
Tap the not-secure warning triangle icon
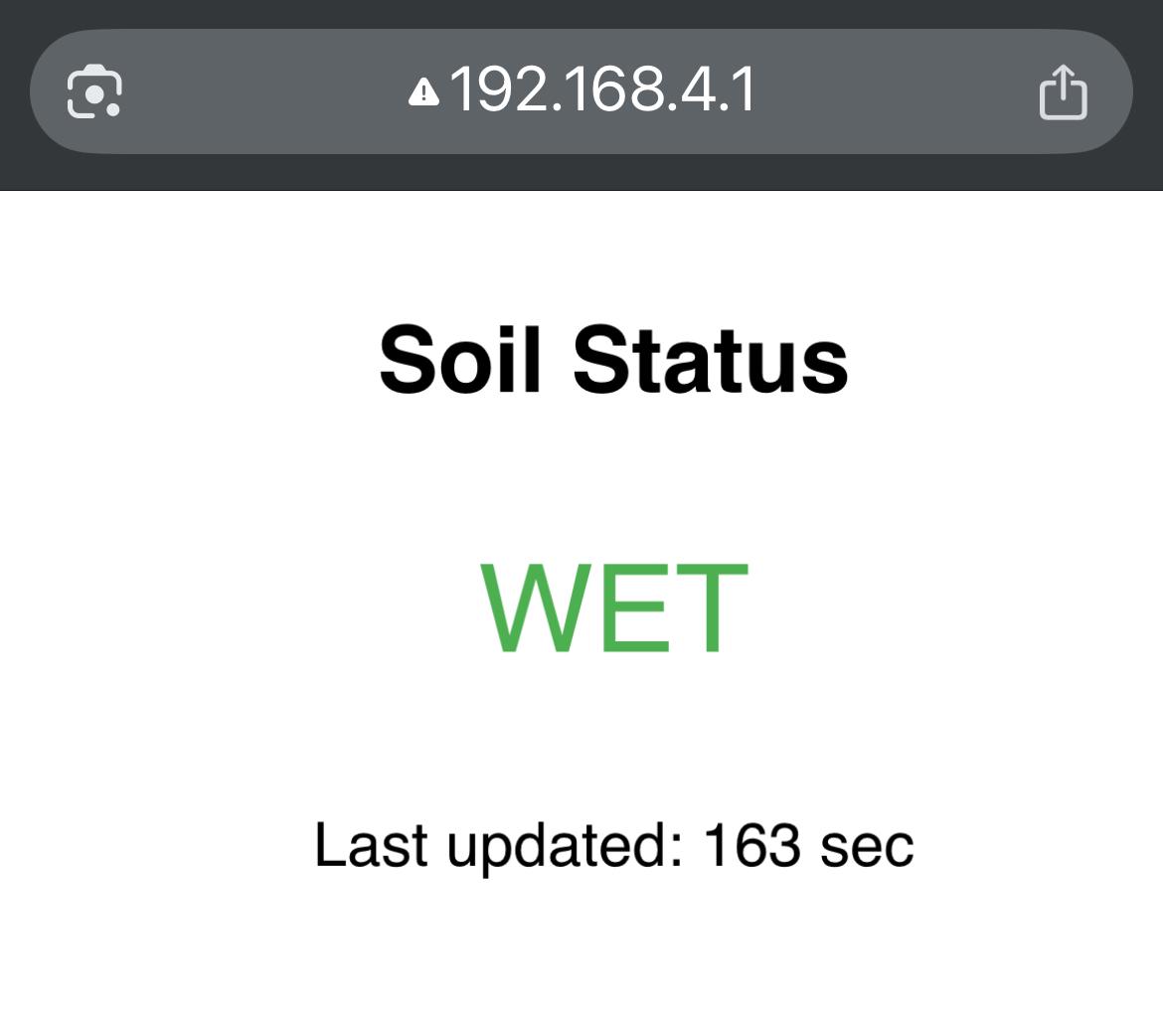pos(423,92)
